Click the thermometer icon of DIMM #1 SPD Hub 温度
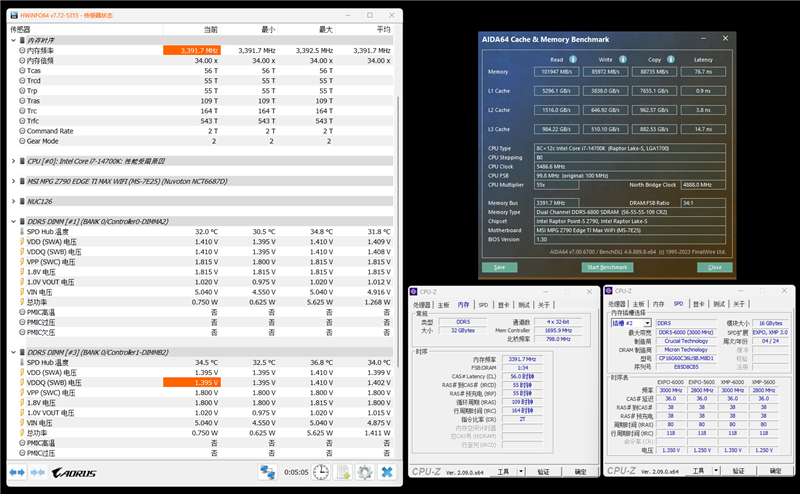Viewport: 800px width, 494px height. click(x=22, y=232)
